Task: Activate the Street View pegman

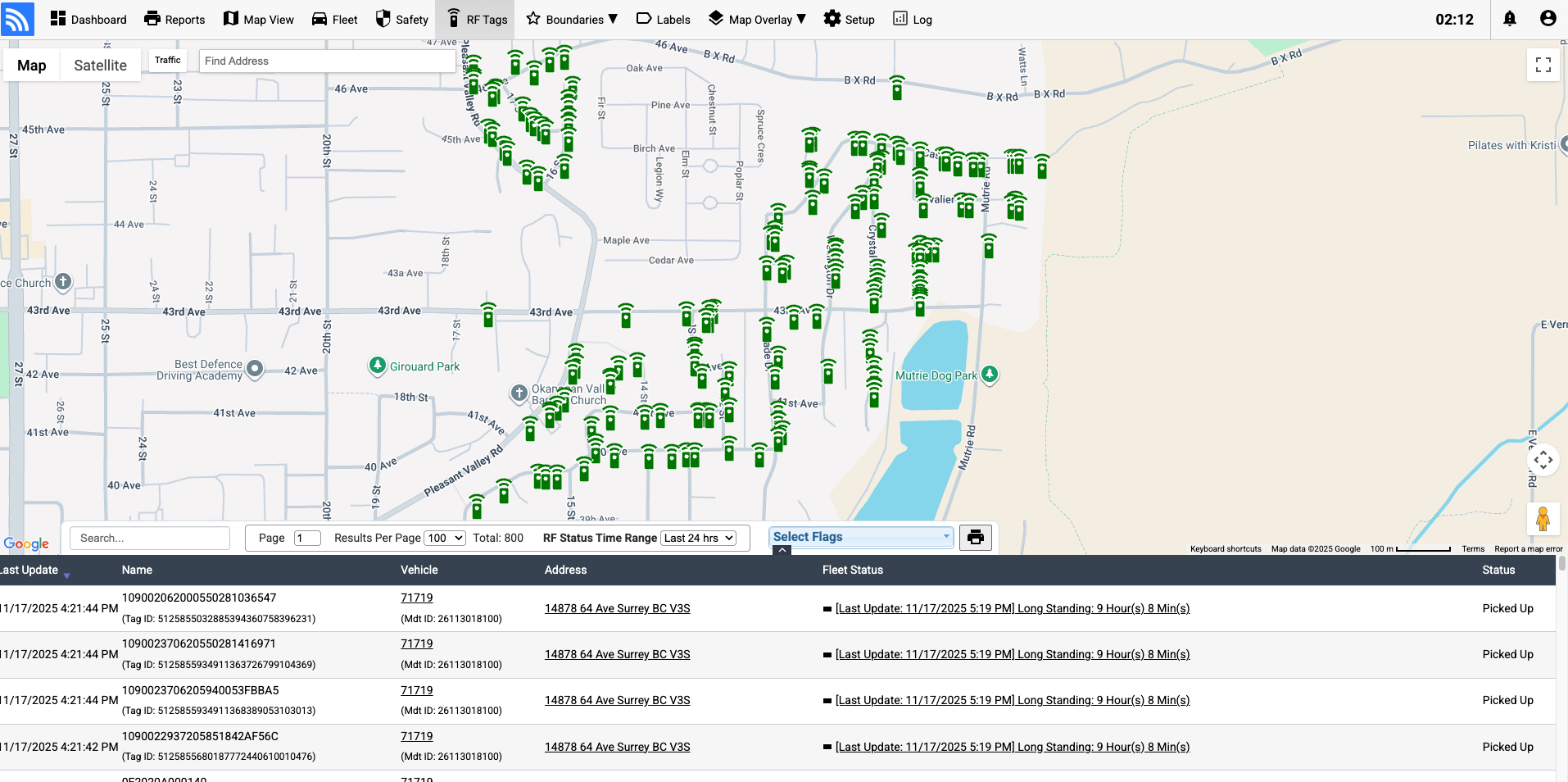Action: coord(1543,519)
